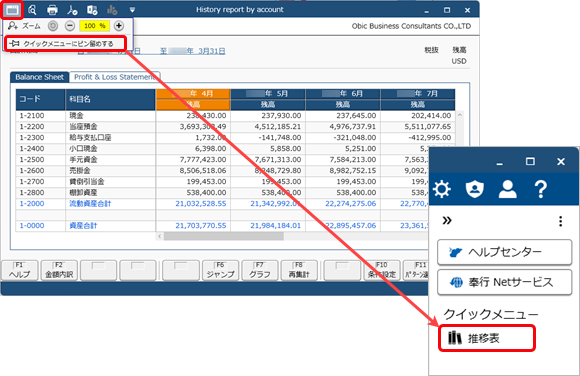Open the display menu icon in title bar

click(12, 10)
